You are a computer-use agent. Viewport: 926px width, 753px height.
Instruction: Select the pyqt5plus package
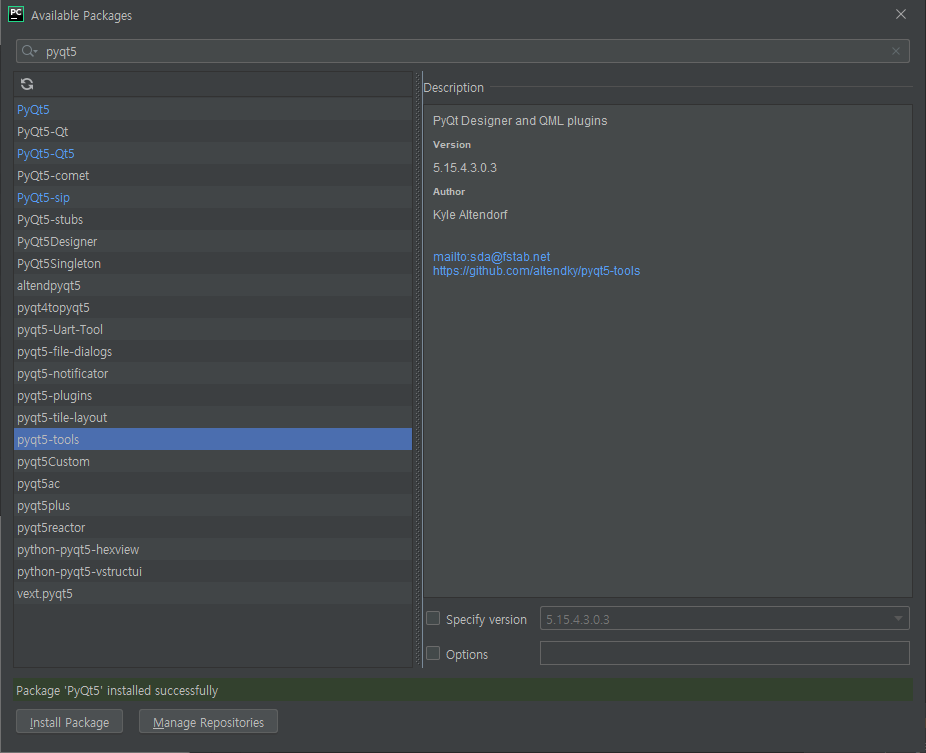coord(213,506)
